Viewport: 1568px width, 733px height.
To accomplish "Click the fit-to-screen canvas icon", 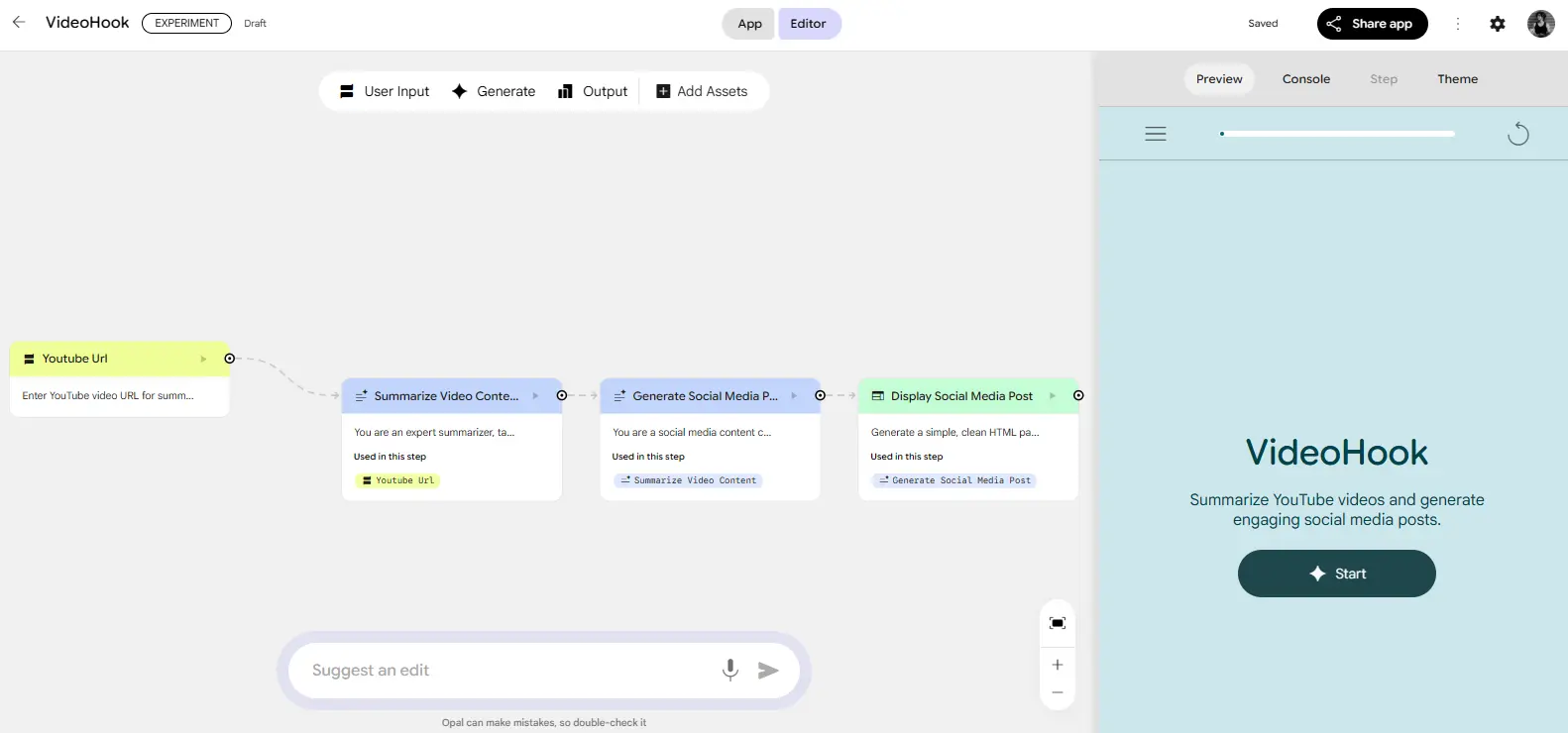I will point(1057,623).
